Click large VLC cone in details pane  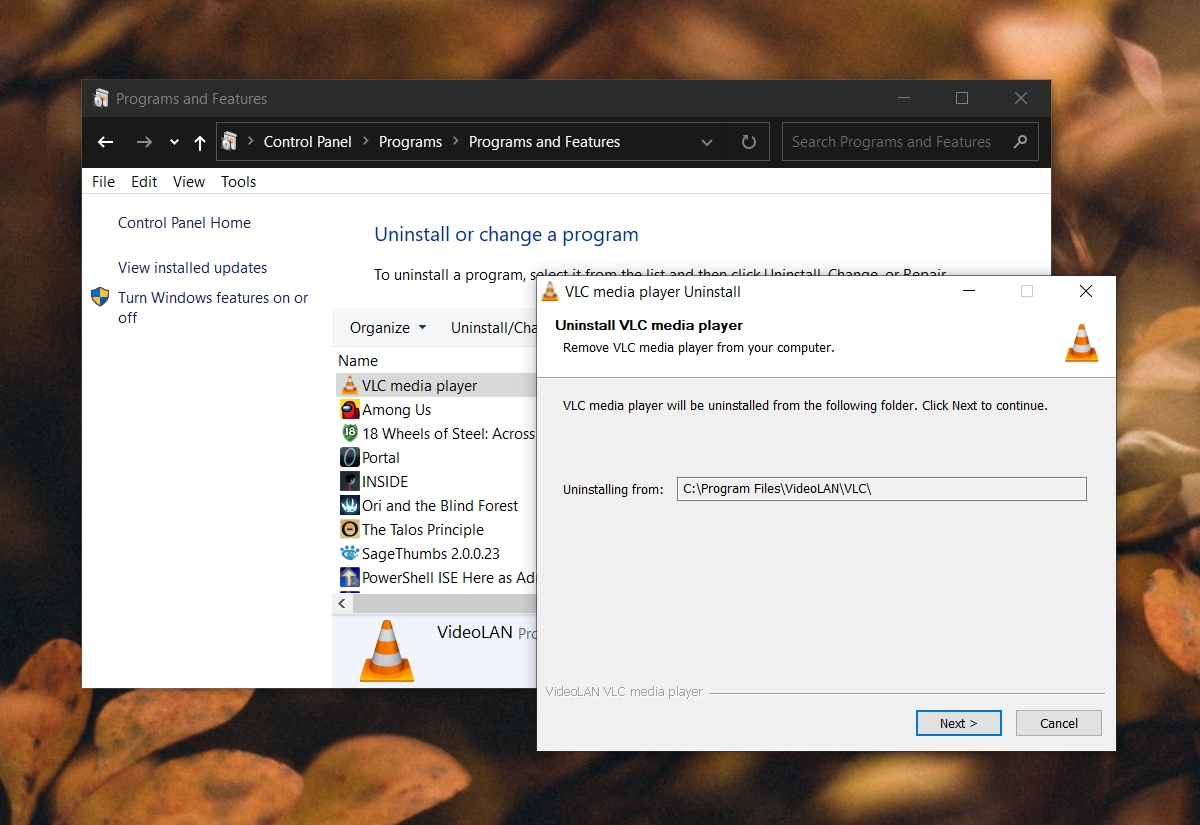386,651
